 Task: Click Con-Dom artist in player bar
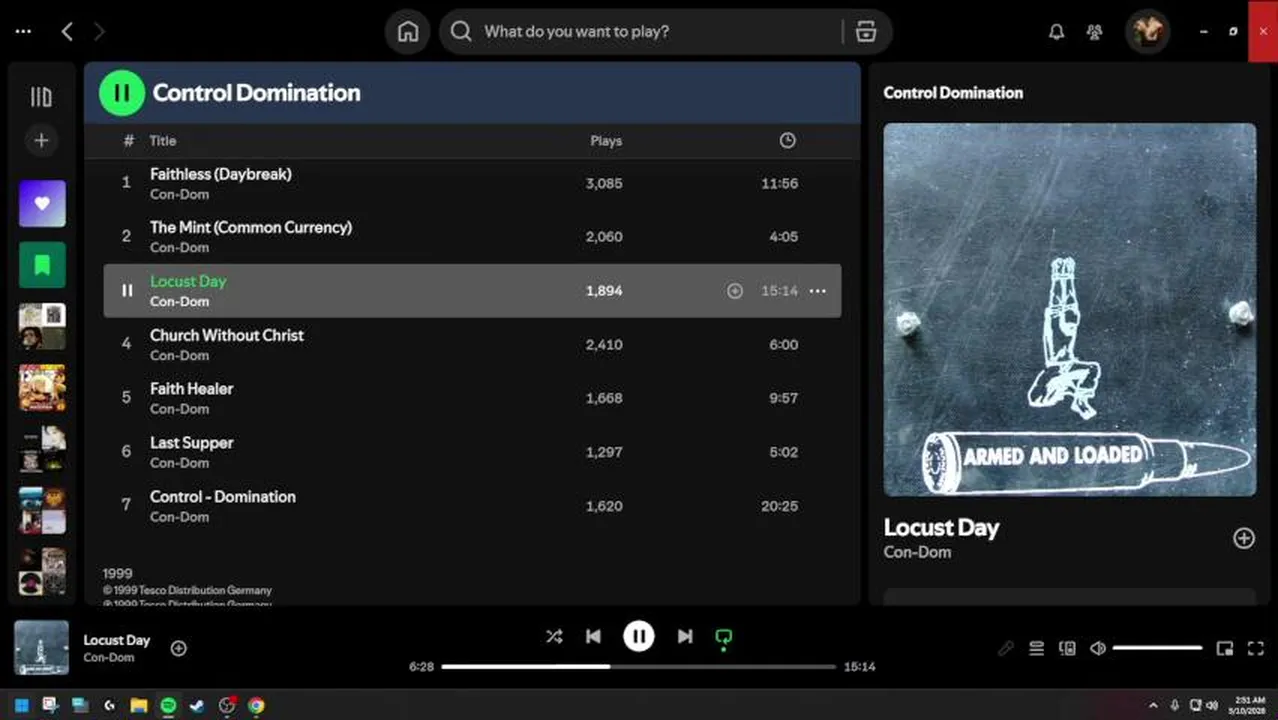coord(109,658)
